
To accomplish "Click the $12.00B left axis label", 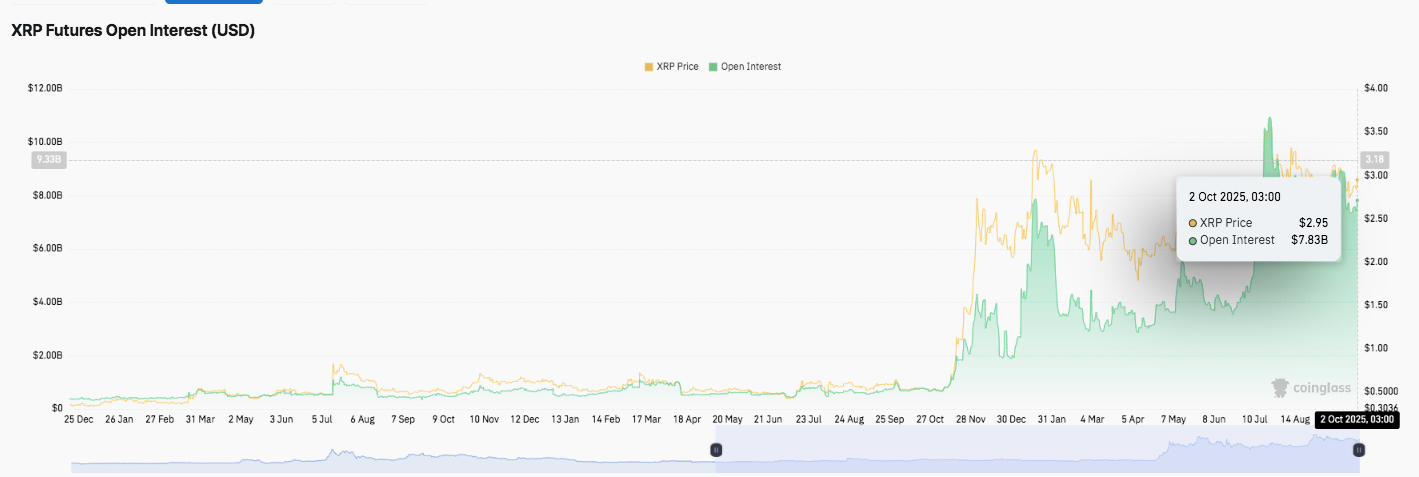I will 45,89.
